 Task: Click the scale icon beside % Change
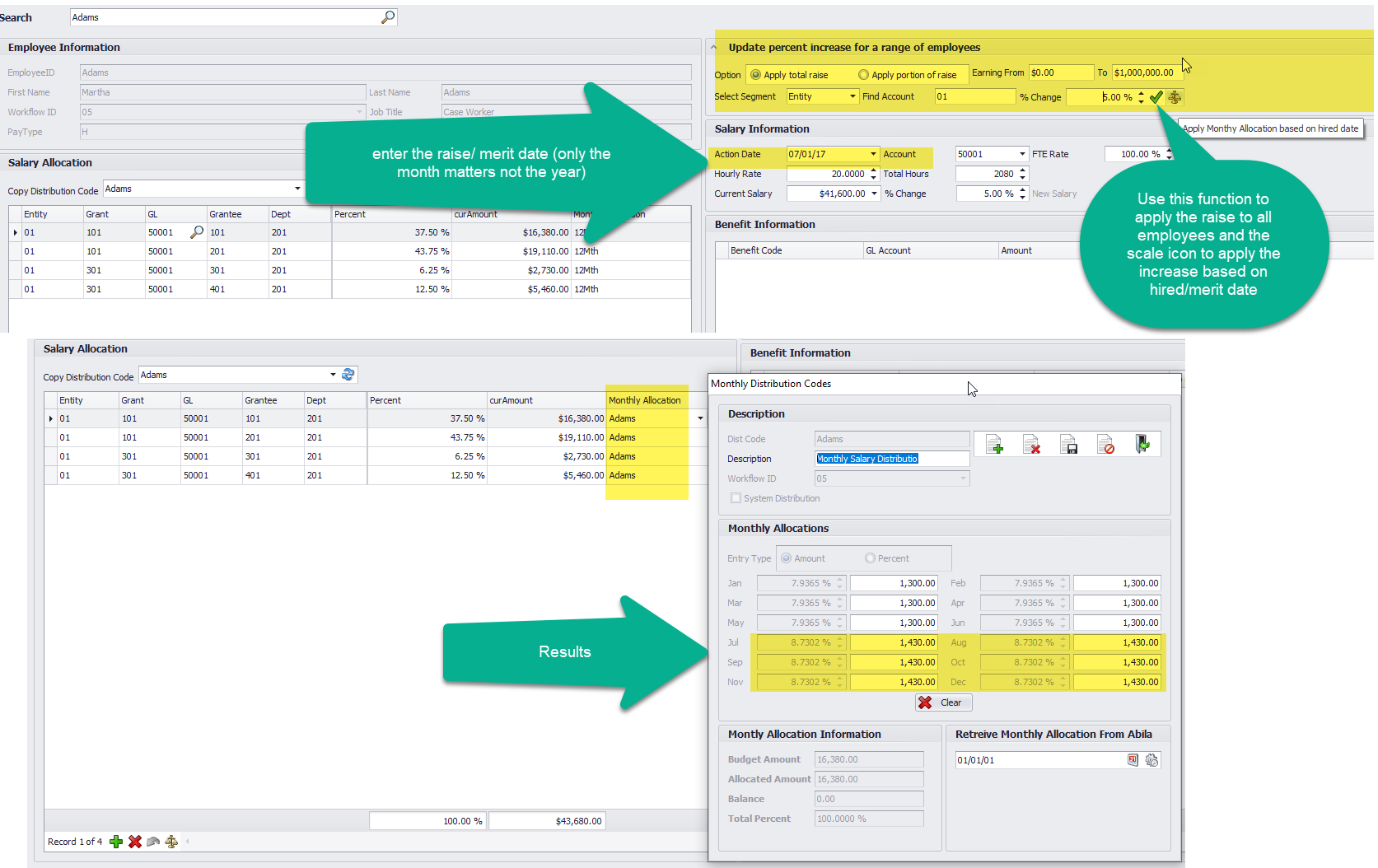pyautogui.click(x=1175, y=97)
